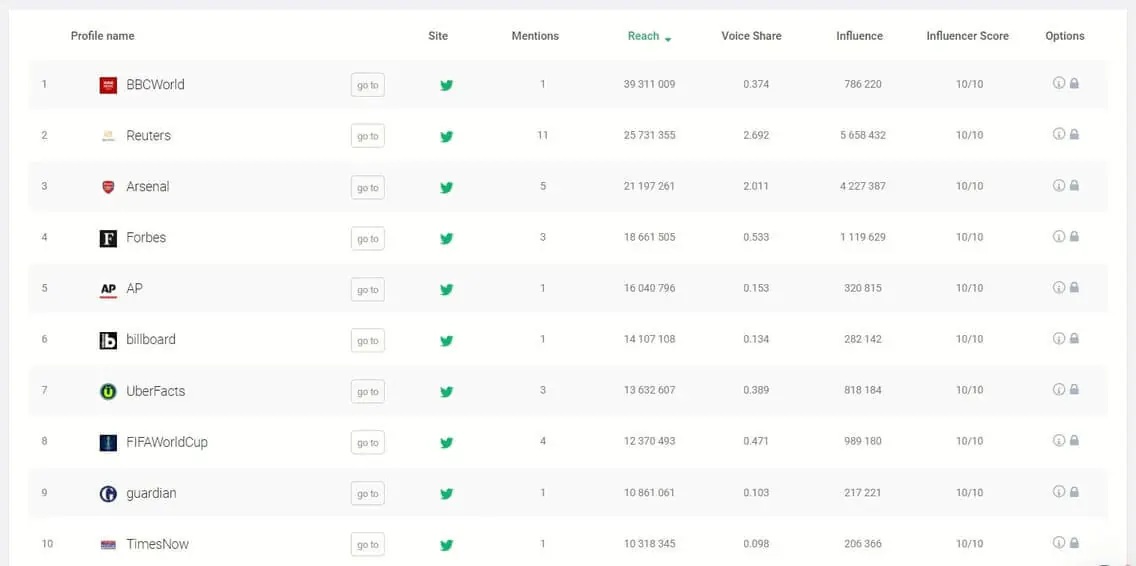Sort by Influencer Score column header

pyautogui.click(x=967, y=36)
